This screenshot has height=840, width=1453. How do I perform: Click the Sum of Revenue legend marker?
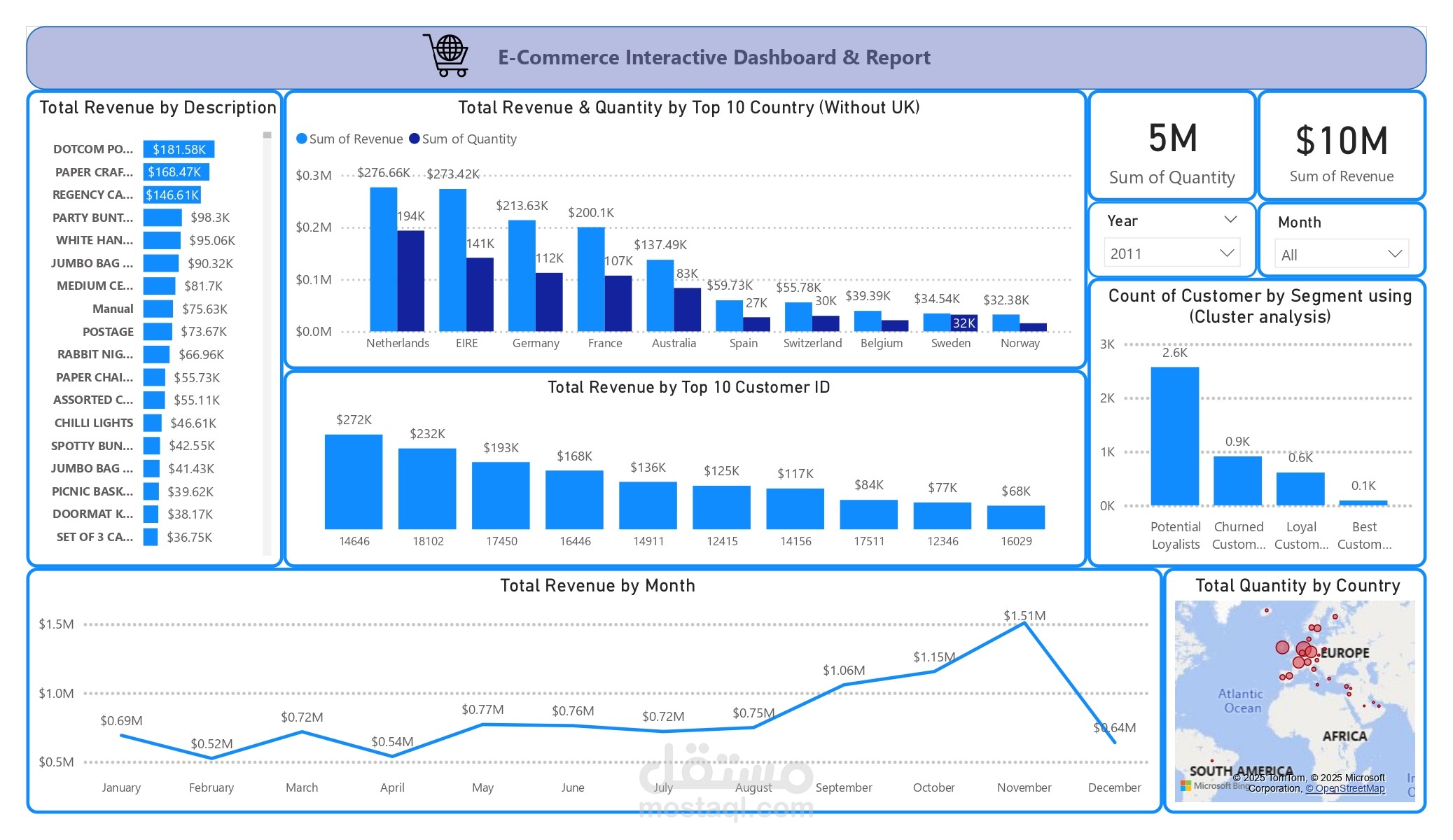(302, 139)
